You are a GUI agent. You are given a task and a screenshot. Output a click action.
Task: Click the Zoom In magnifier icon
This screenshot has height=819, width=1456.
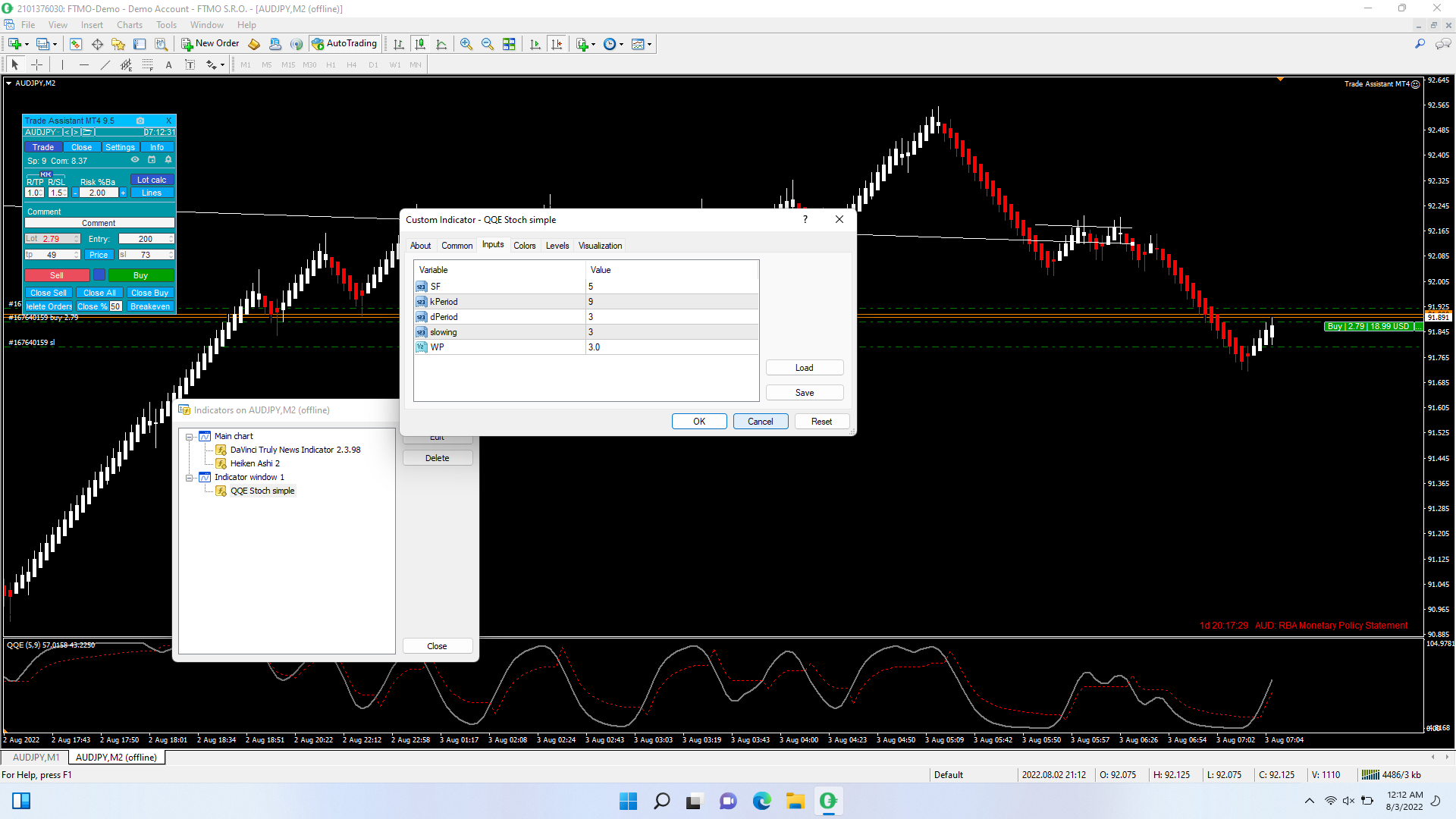click(x=466, y=44)
